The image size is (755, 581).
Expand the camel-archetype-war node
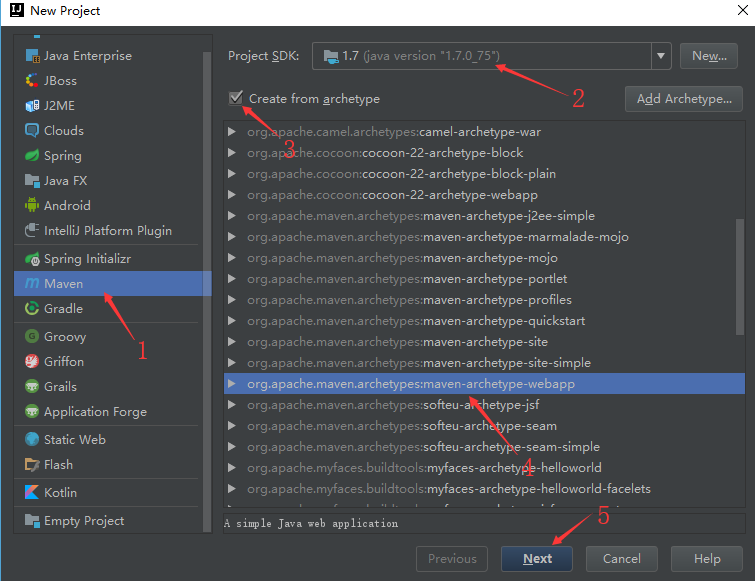click(x=232, y=132)
